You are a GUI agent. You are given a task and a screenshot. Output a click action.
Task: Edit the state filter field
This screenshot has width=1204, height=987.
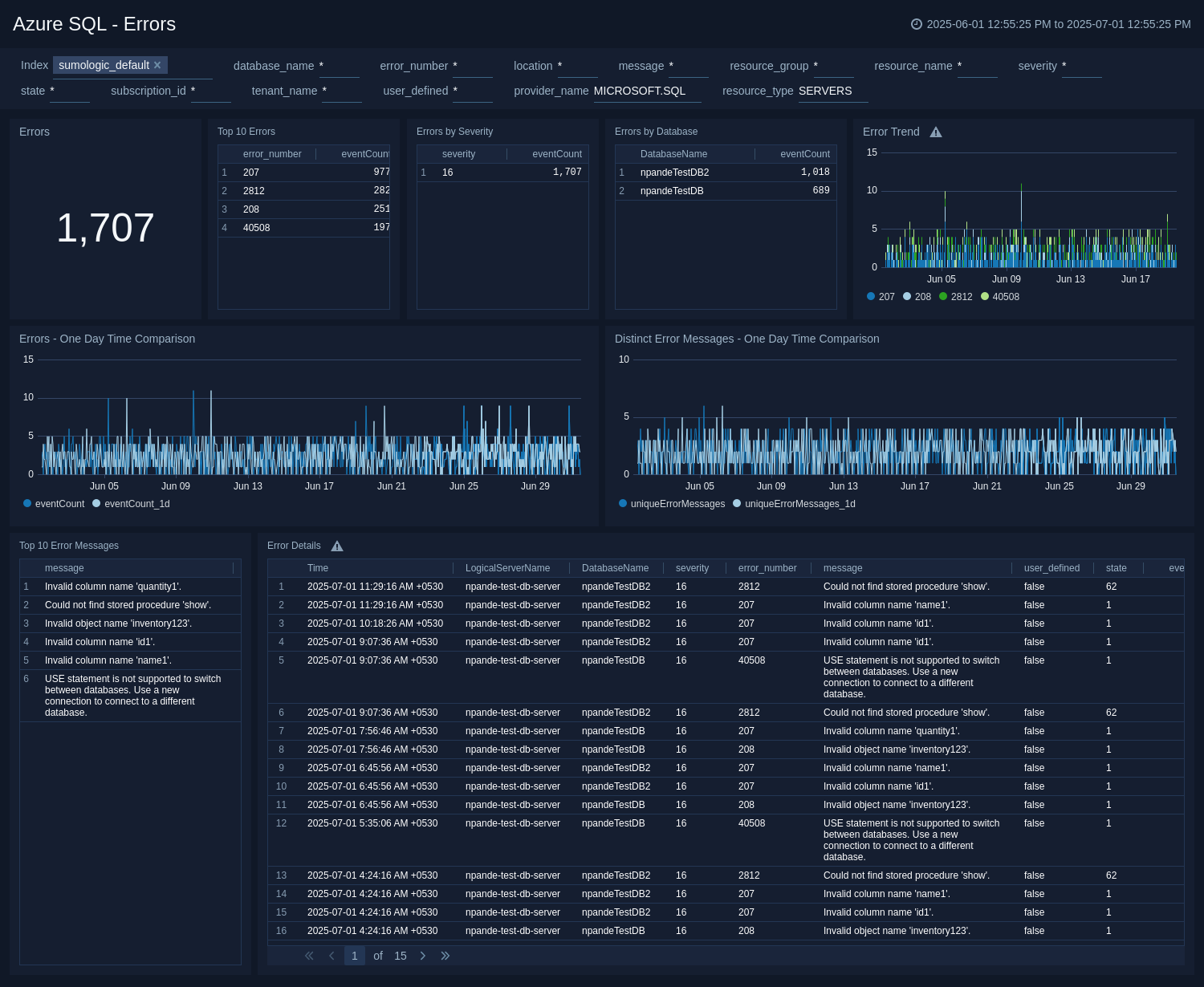click(70, 91)
